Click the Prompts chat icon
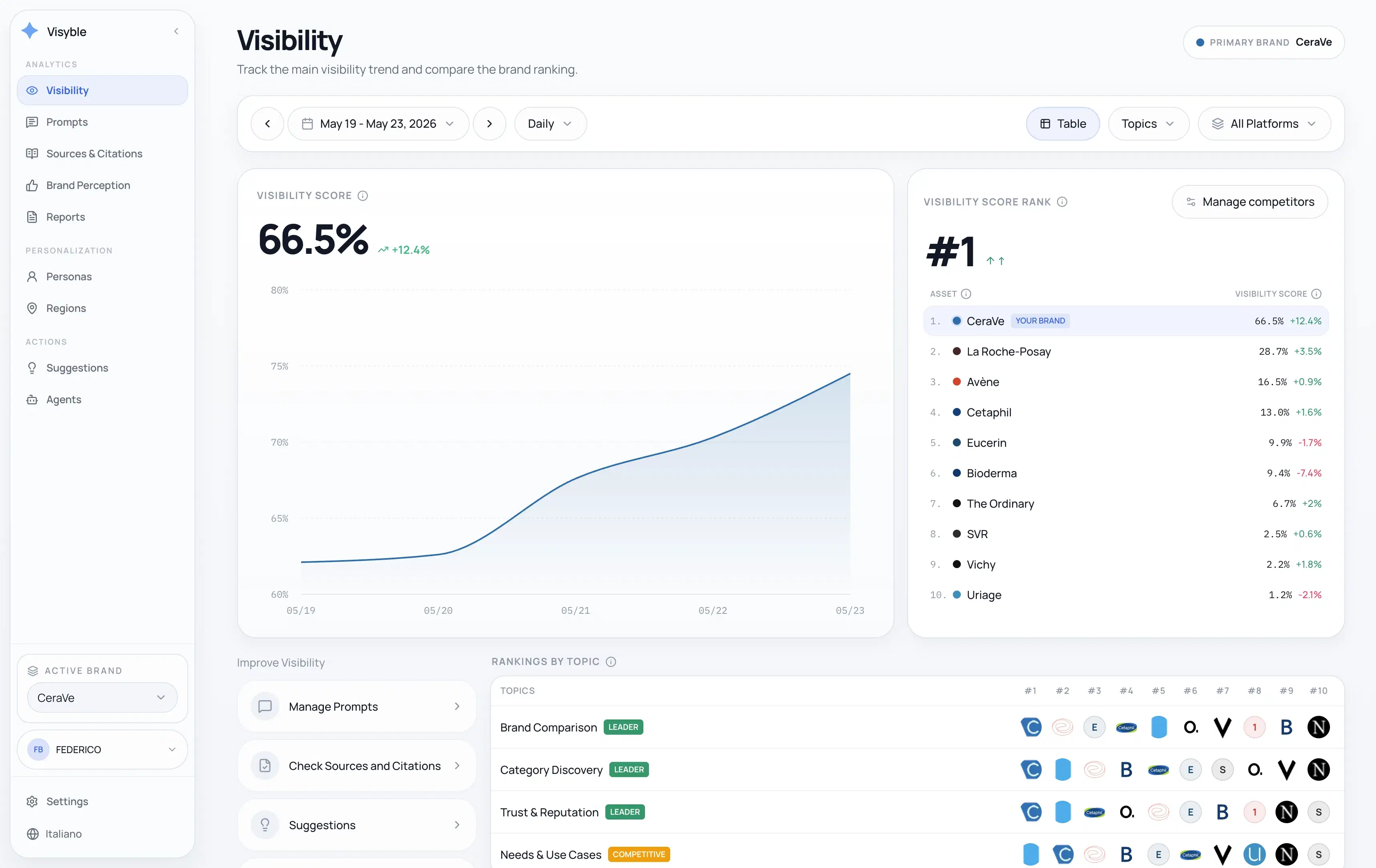 tap(32, 122)
